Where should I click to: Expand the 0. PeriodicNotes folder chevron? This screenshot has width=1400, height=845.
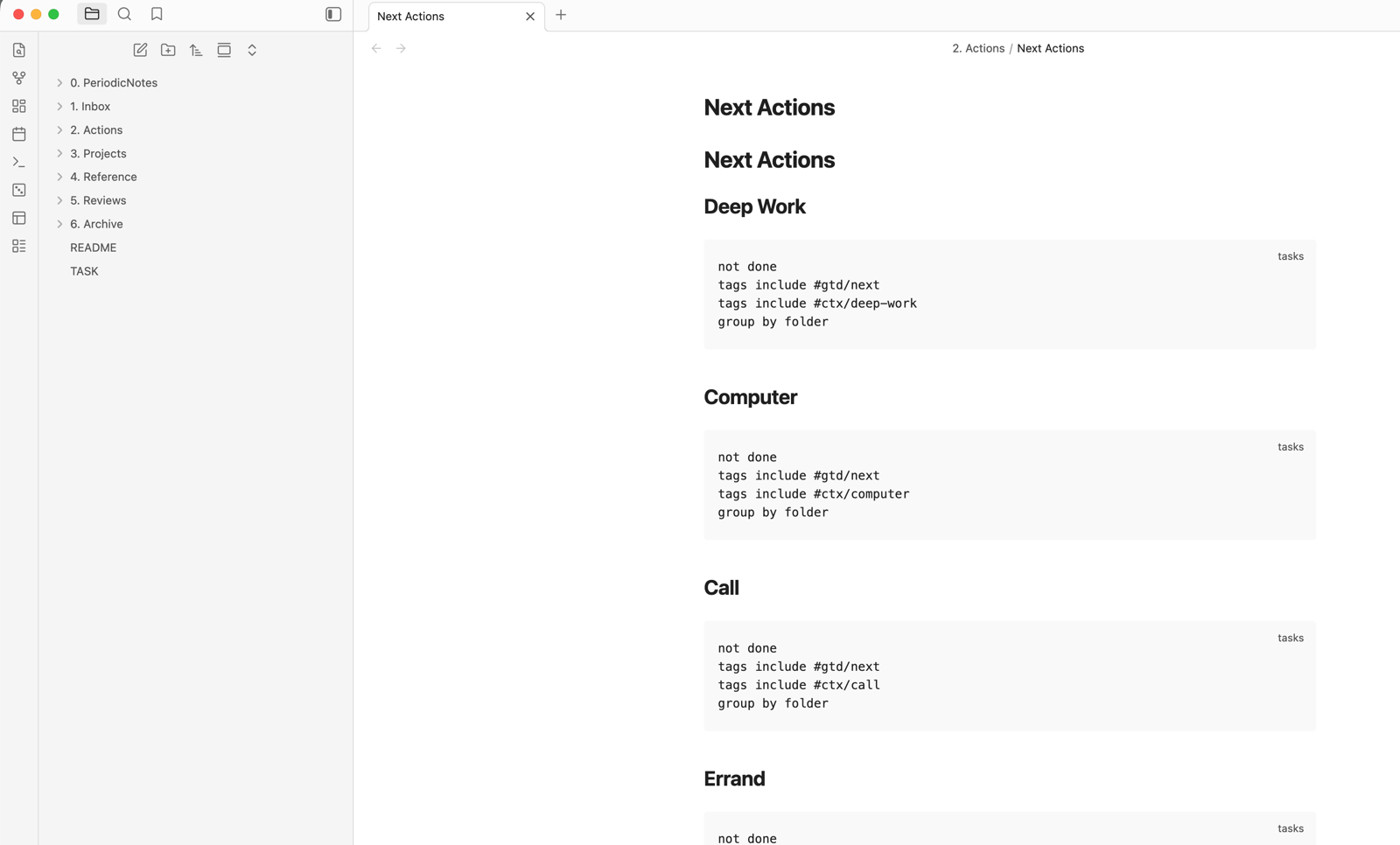coord(59,82)
